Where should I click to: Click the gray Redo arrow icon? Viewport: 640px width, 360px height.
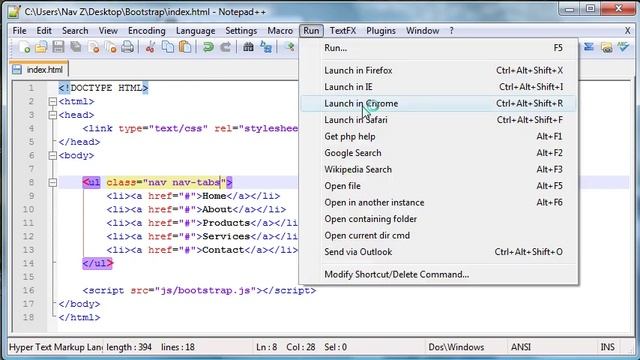point(225,47)
